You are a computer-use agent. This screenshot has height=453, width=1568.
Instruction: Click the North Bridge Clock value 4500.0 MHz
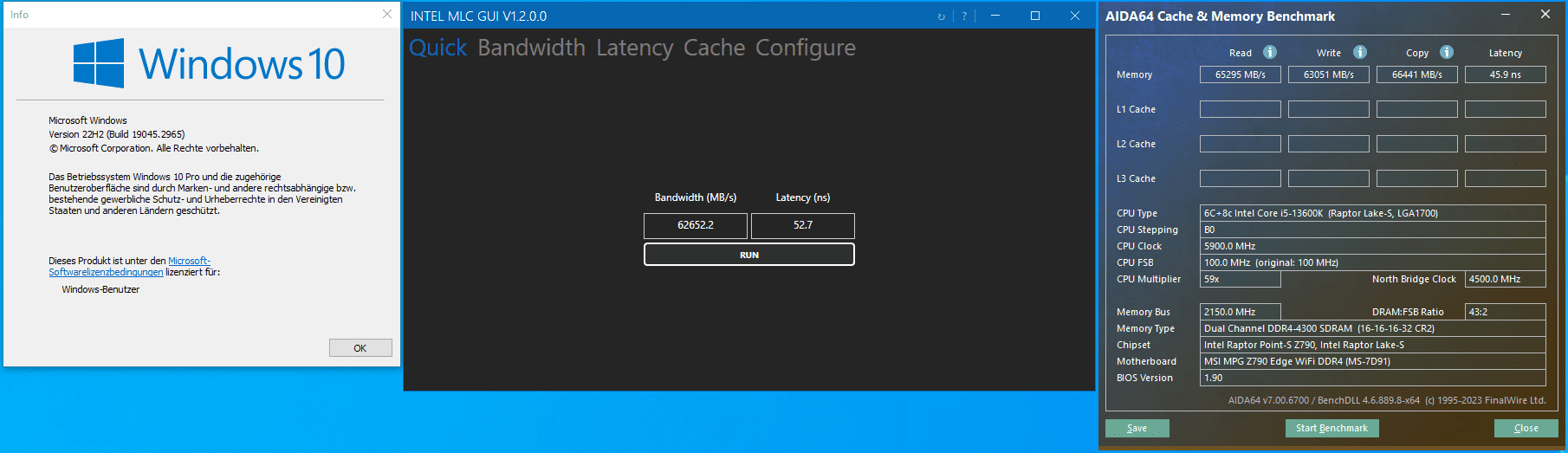tap(1506, 279)
